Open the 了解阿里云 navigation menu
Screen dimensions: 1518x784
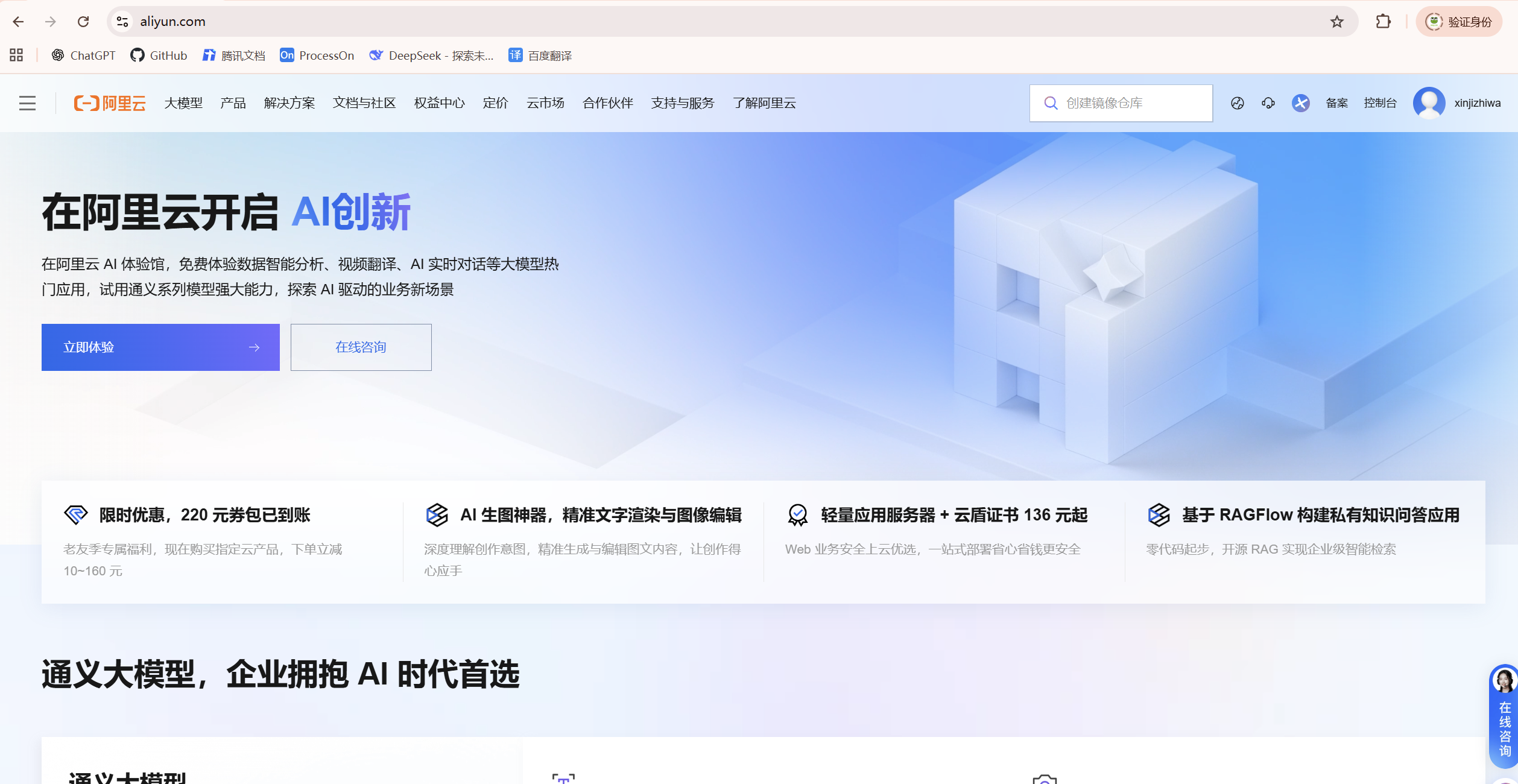[764, 103]
